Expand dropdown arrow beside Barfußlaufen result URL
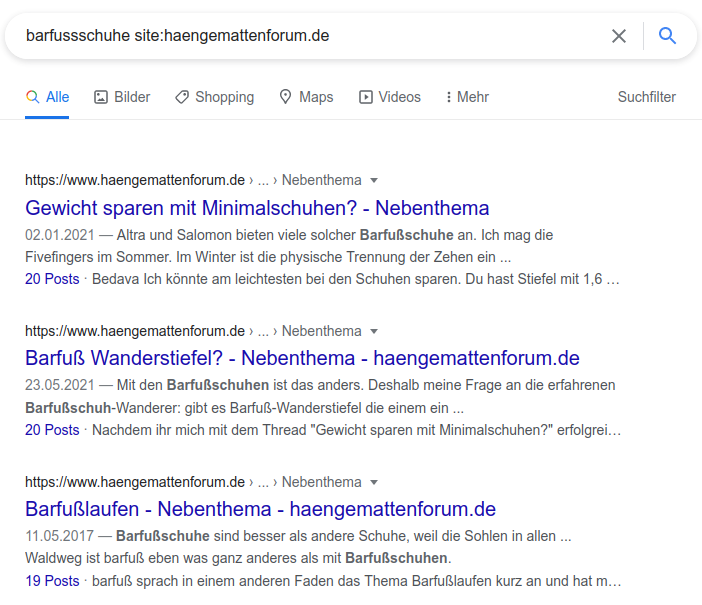Viewport: 702px width, 605px height. click(x=374, y=482)
